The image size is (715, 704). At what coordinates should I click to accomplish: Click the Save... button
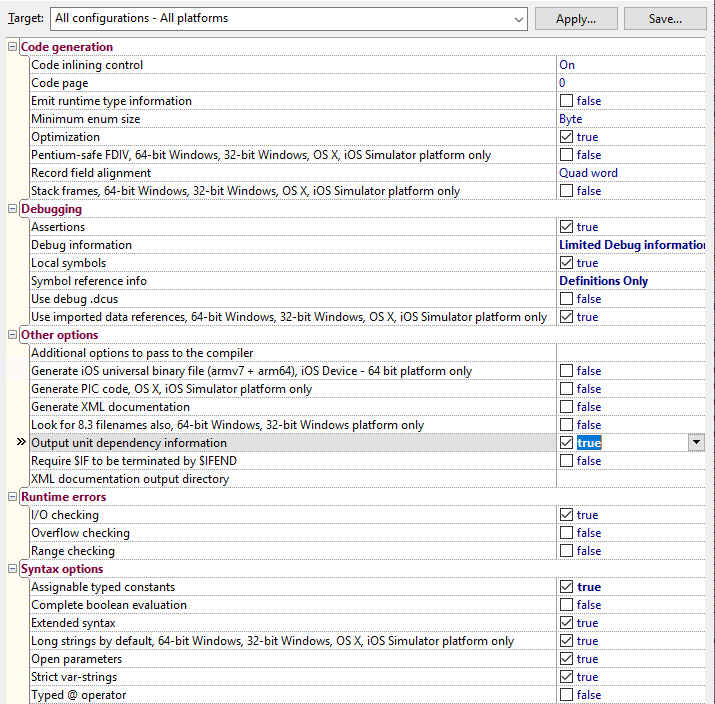[665, 18]
